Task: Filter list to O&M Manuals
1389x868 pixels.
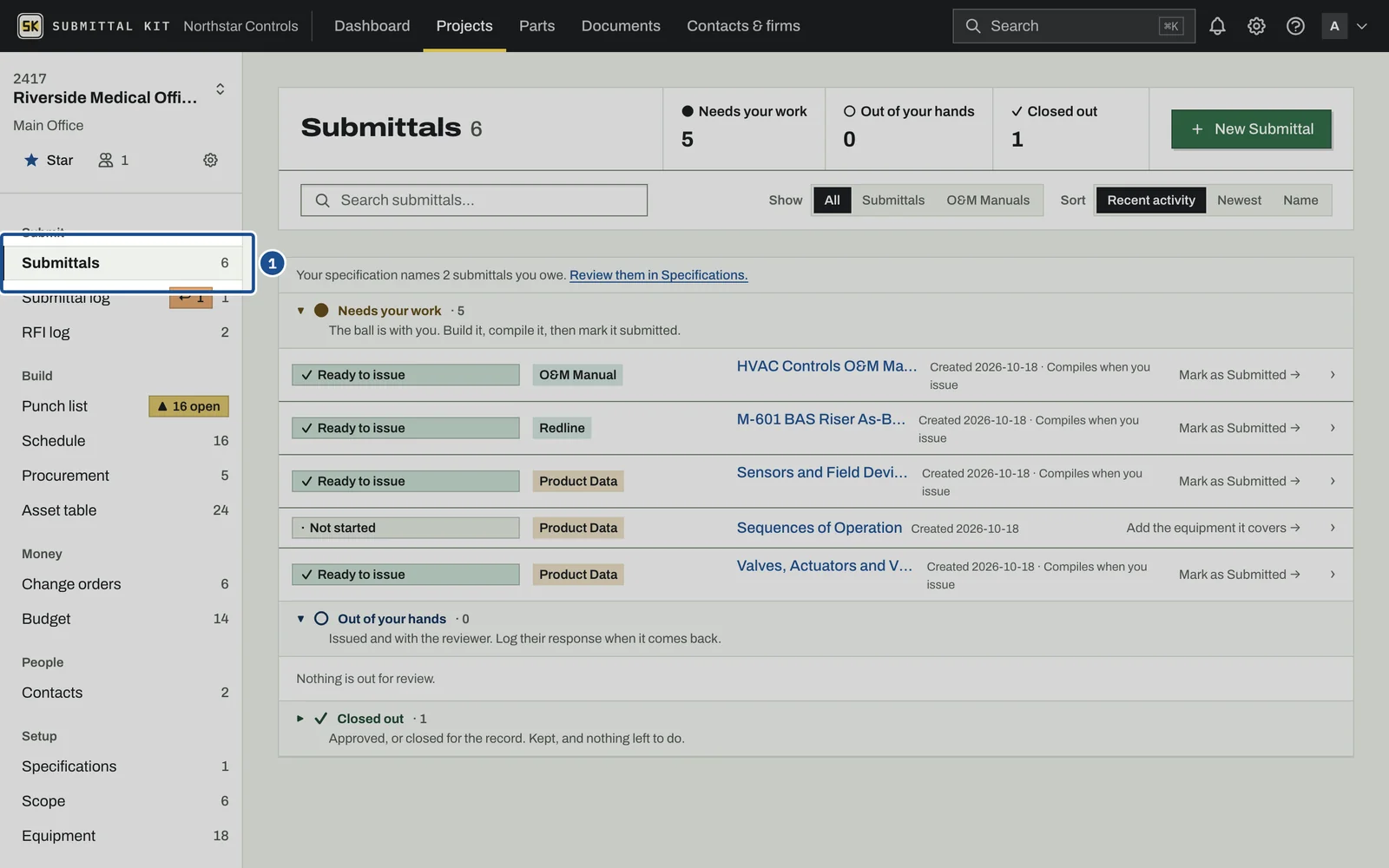Action: [988, 200]
